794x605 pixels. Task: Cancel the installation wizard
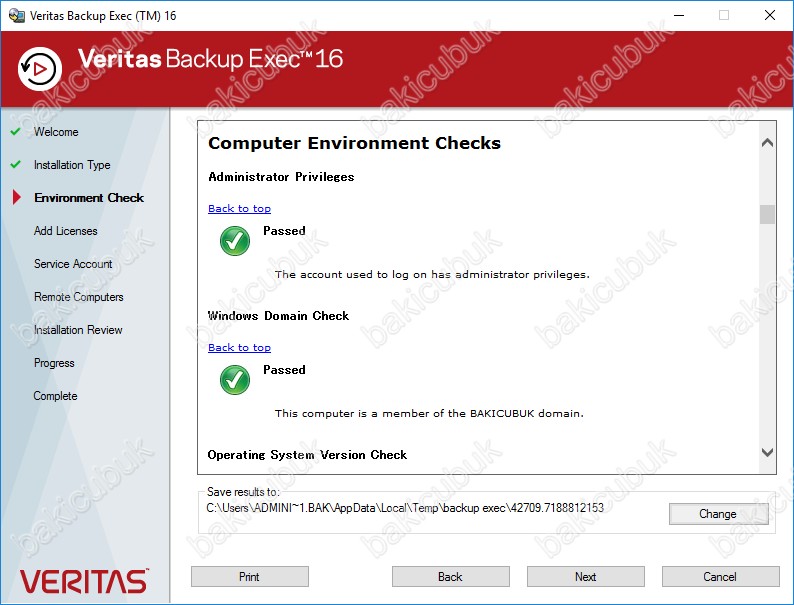coord(721,577)
